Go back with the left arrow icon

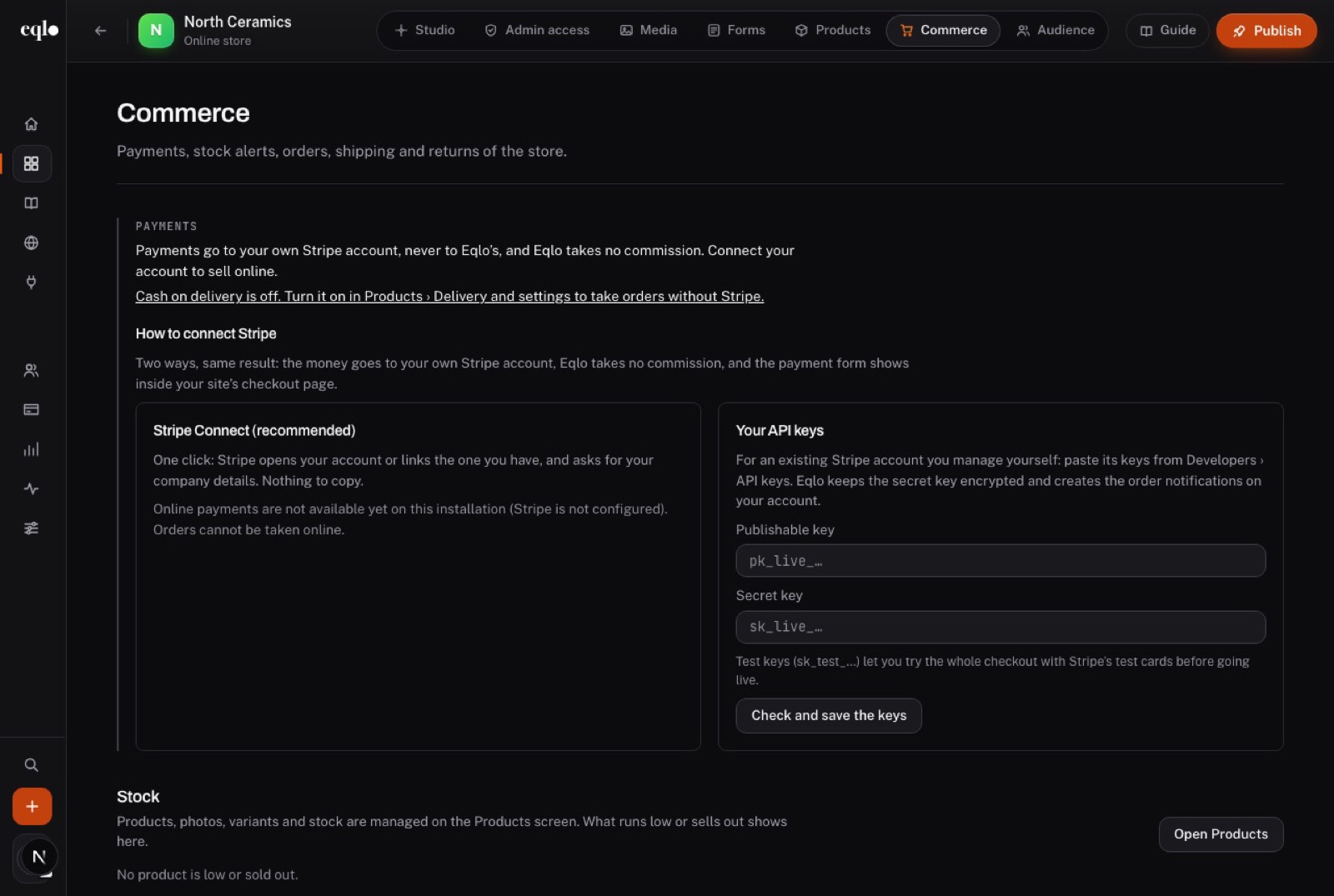(x=100, y=31)
